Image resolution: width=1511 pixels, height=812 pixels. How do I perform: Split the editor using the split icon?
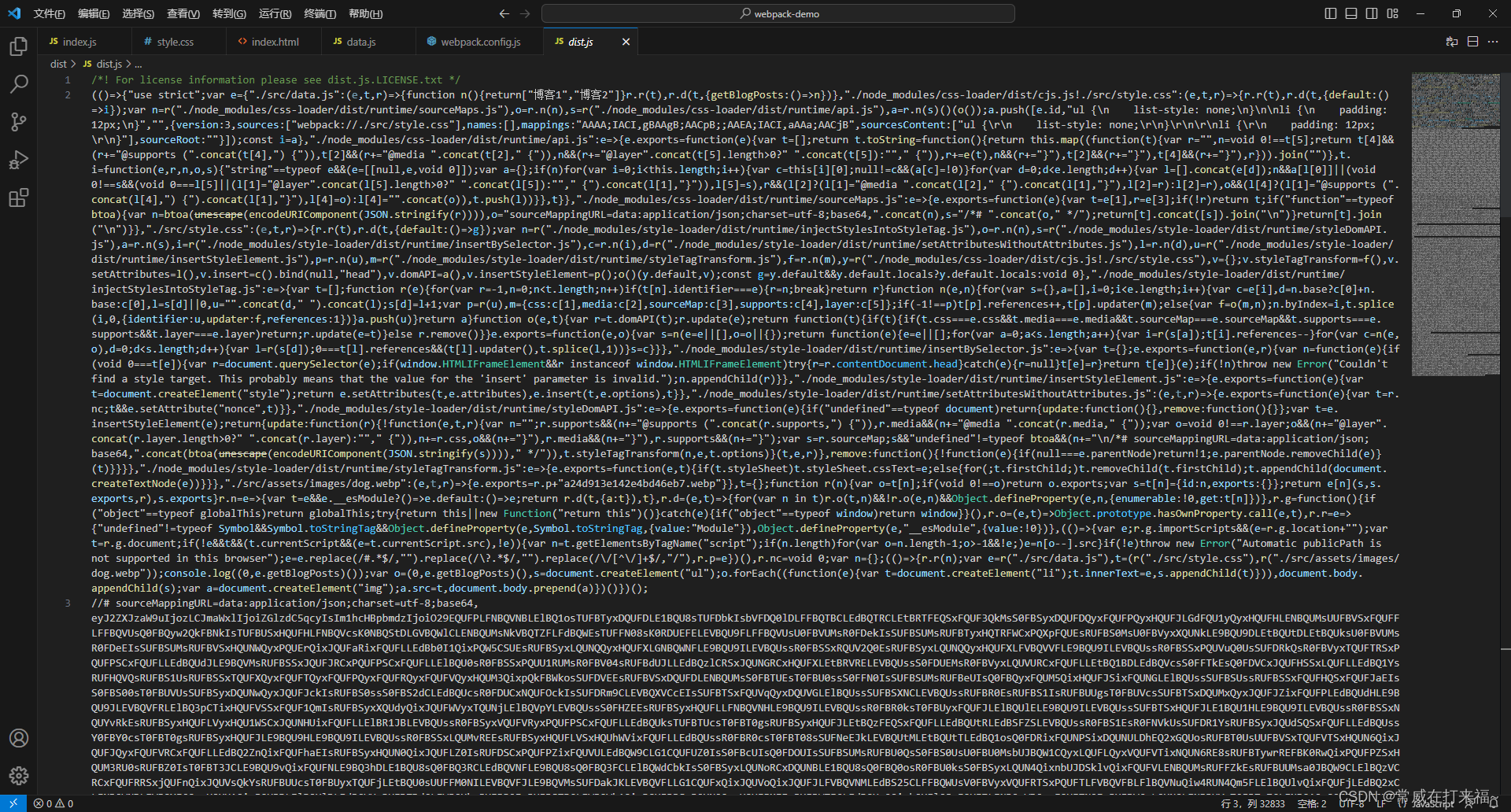pos(1472,42)
